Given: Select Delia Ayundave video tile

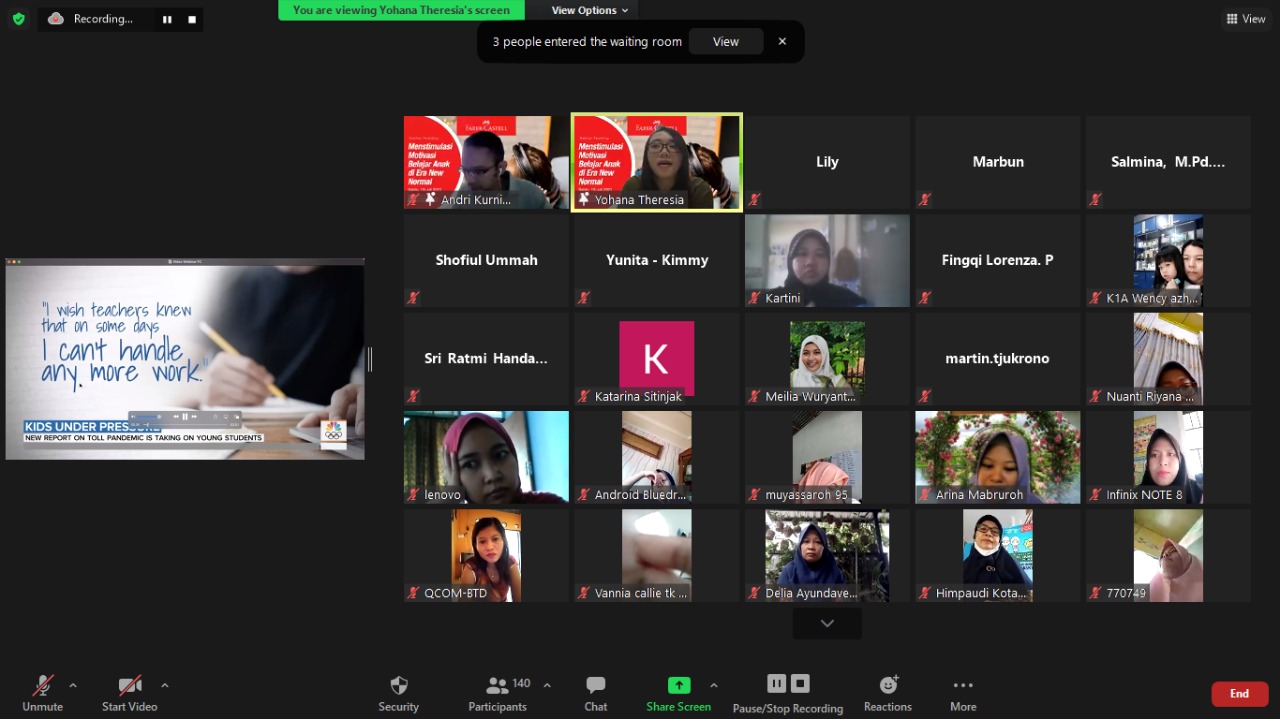Looking at the screenshot, I should tap(827, 555).
